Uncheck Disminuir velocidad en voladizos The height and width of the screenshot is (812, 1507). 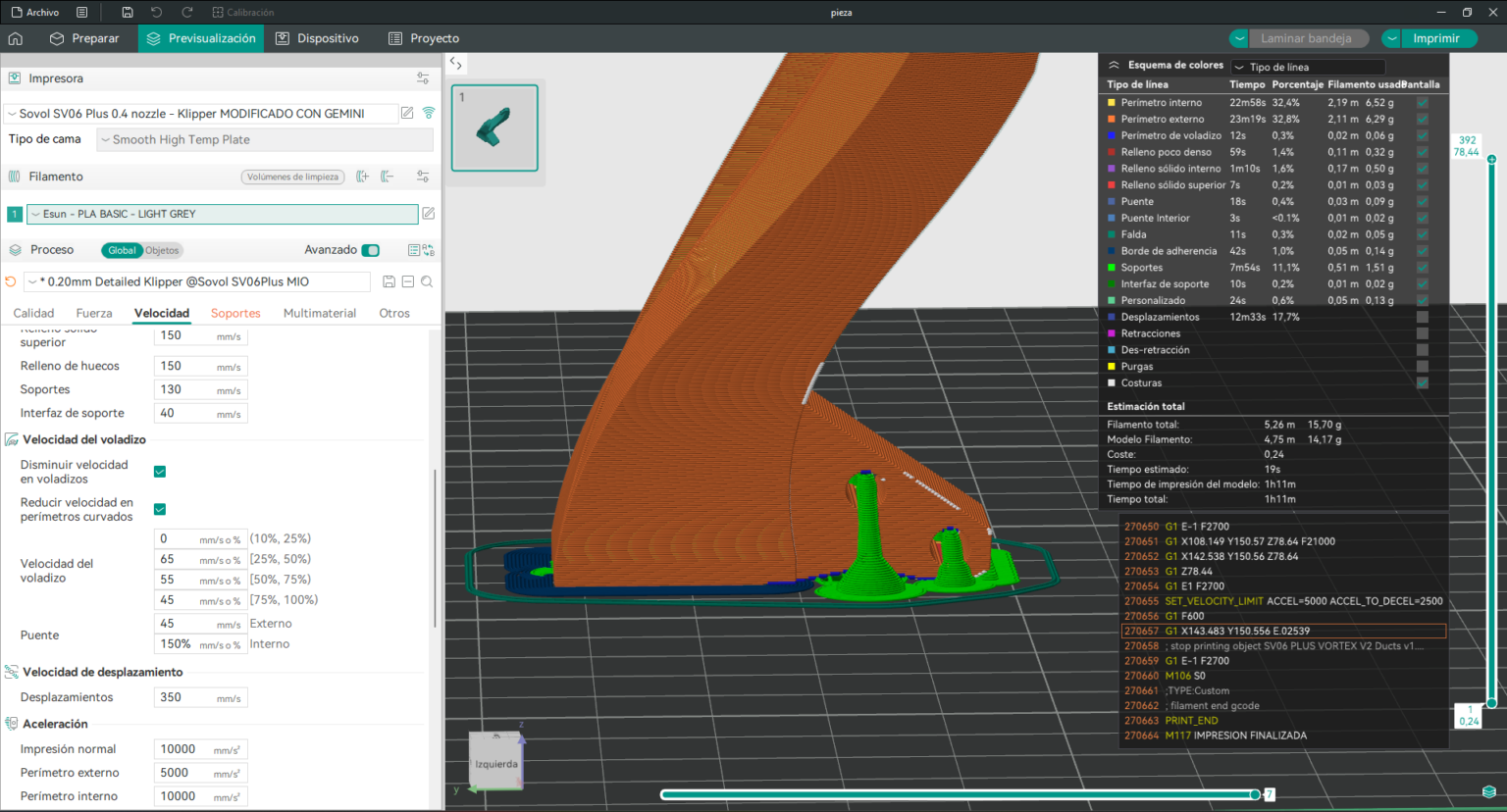[160, 472]
